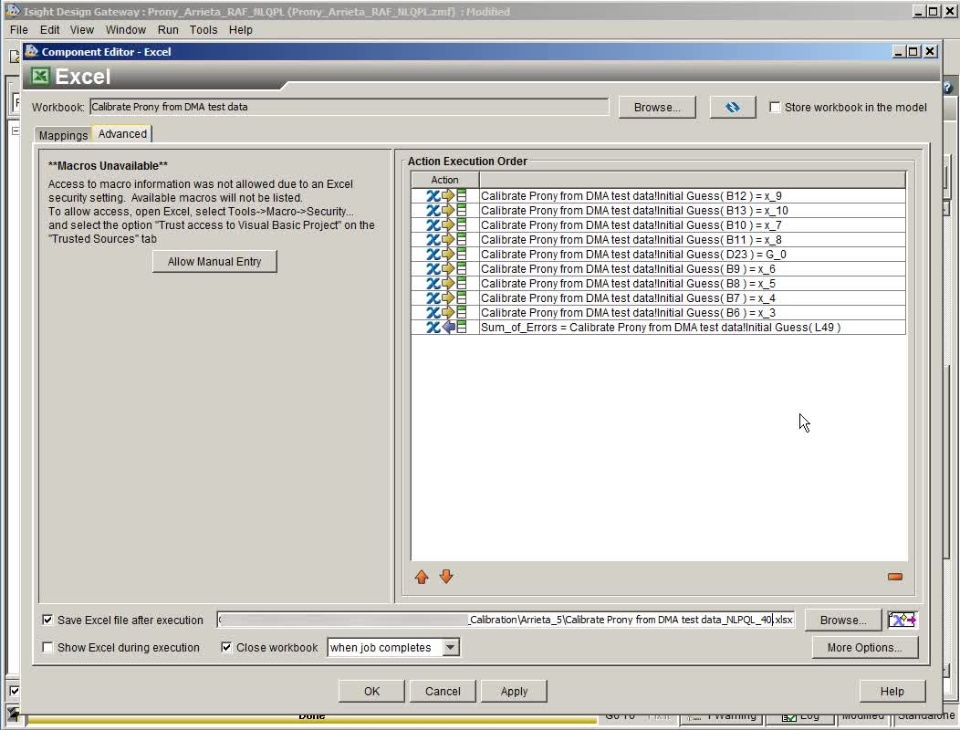The image size is (960, 730).
Task: Click the Action column header
Action: tap(444, 179)
